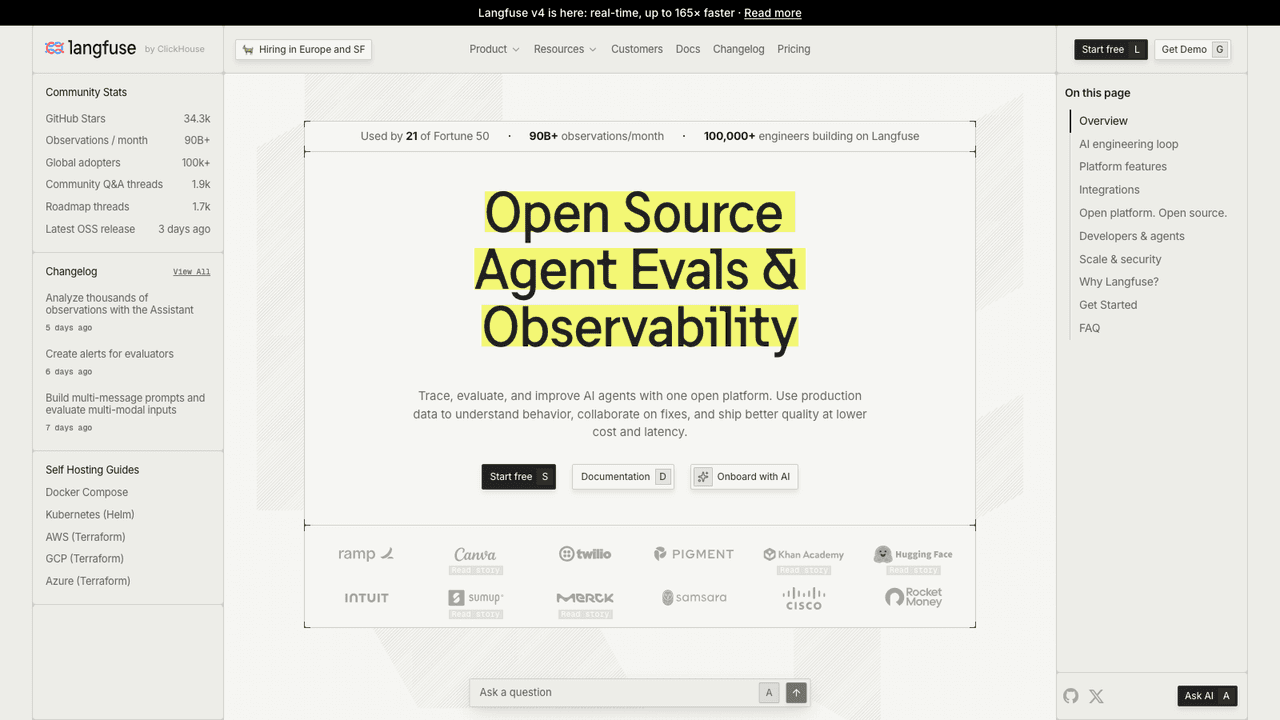Screen dimensions: 1280x720
Task: Click View All in Changelog section
Action: click(191, 272)
